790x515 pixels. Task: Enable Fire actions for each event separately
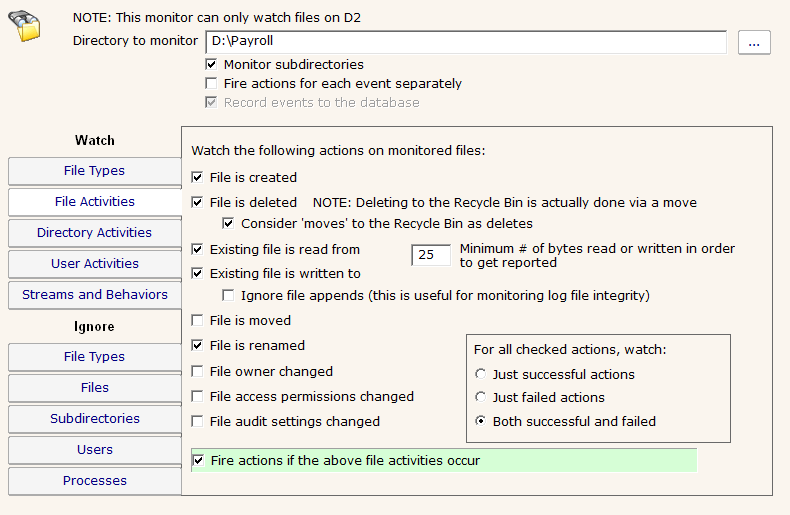coord(211,84)
